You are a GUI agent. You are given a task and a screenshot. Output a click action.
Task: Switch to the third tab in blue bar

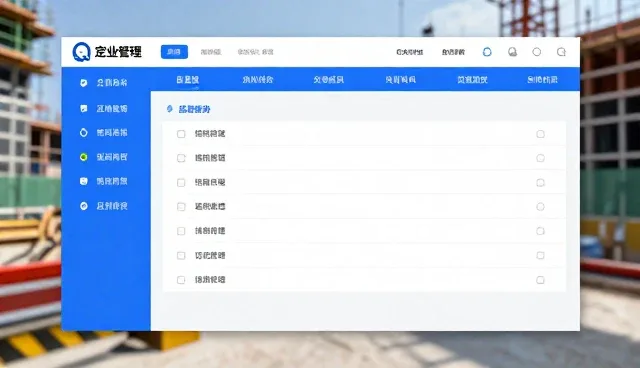pyautogui.click(x=329, y=80)
